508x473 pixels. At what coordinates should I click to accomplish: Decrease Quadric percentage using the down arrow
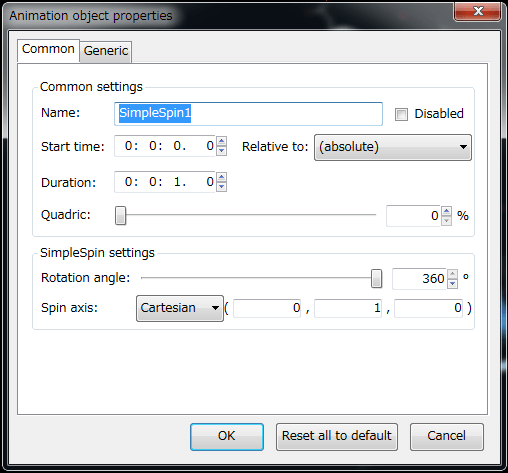point(447,221)
